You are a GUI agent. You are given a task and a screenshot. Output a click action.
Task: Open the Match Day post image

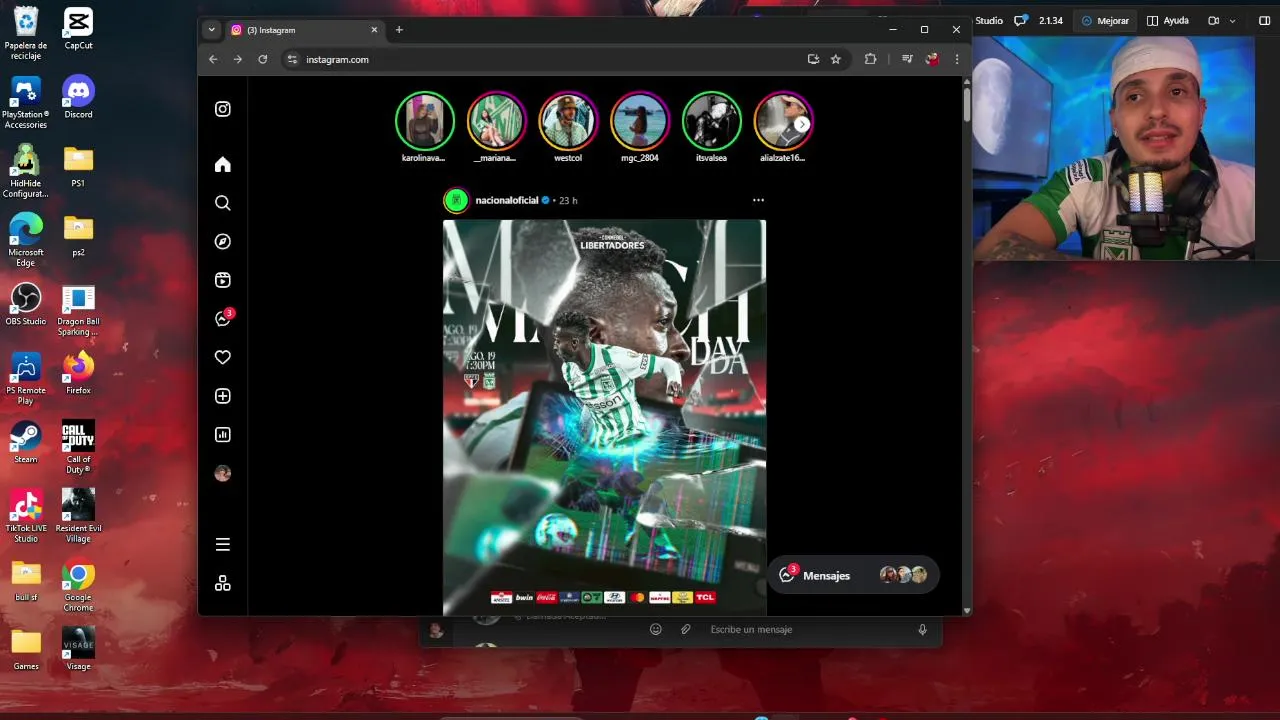[x=605, y=418]
